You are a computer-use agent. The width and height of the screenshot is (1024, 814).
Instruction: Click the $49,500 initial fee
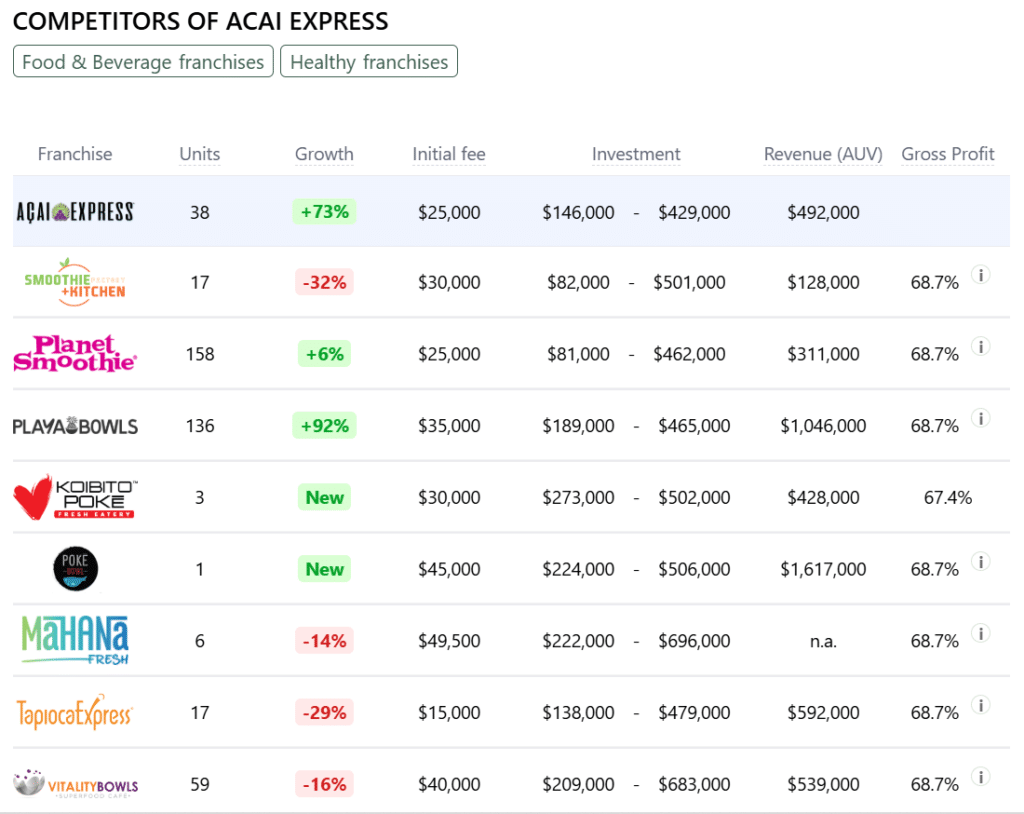(x=449, y=641)
